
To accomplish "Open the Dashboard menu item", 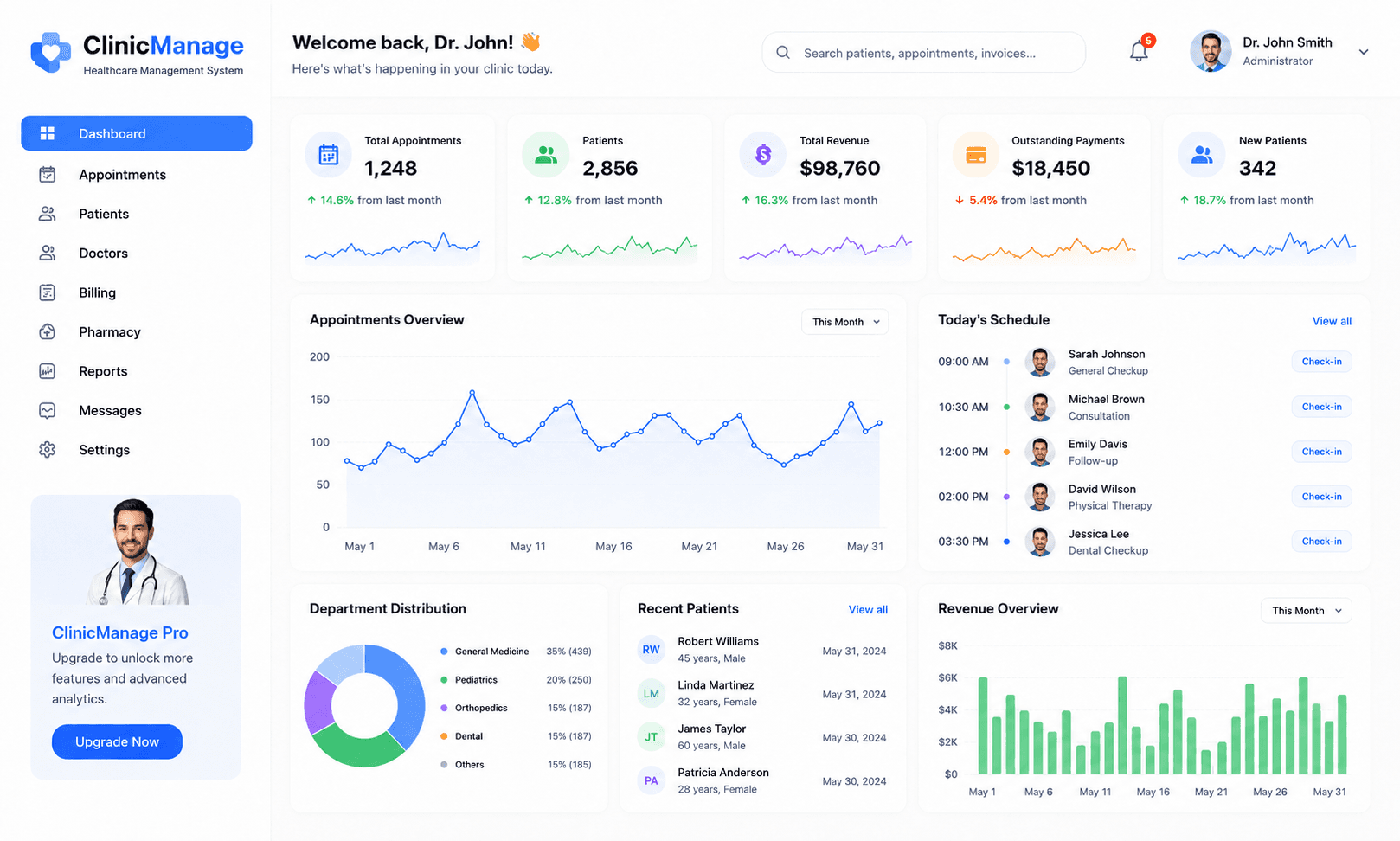I will (137, 133).
